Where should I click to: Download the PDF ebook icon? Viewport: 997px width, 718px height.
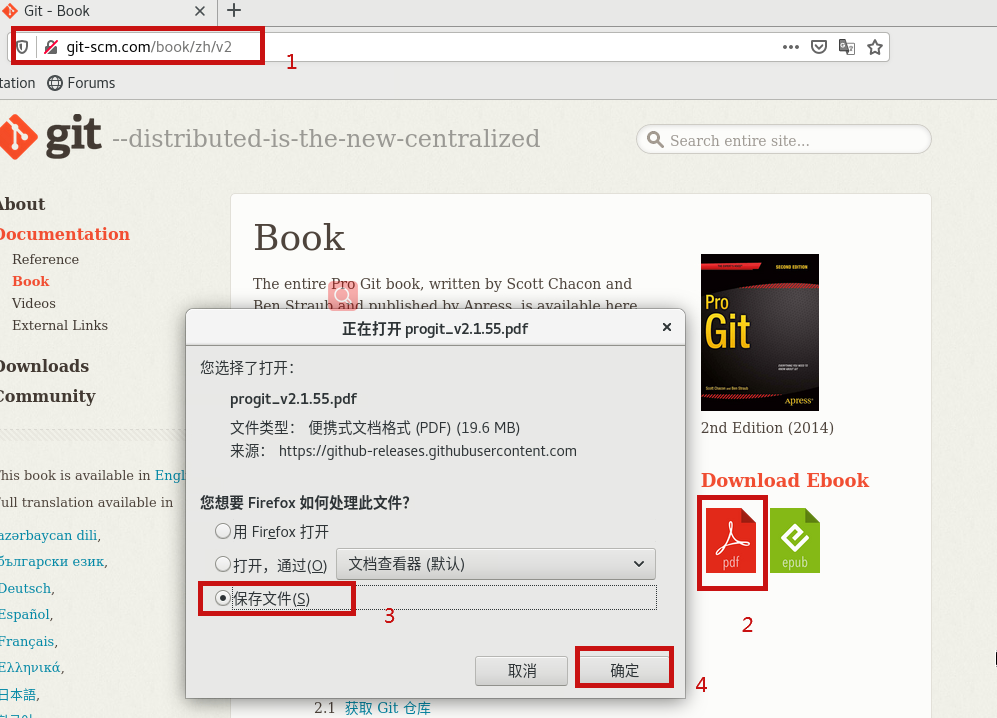[x=731, y=541]
